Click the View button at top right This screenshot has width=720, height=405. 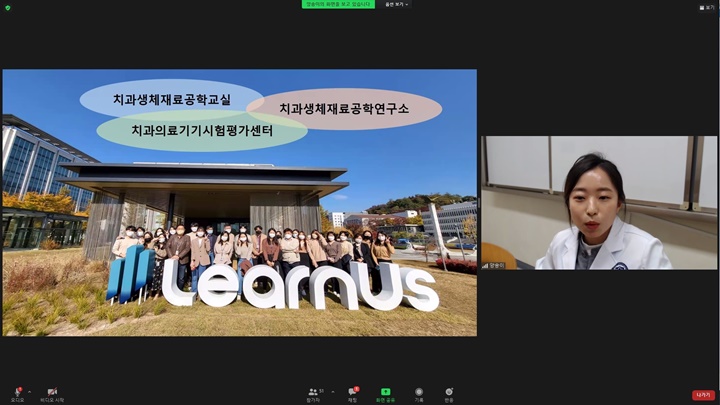[x=707, y=7]
